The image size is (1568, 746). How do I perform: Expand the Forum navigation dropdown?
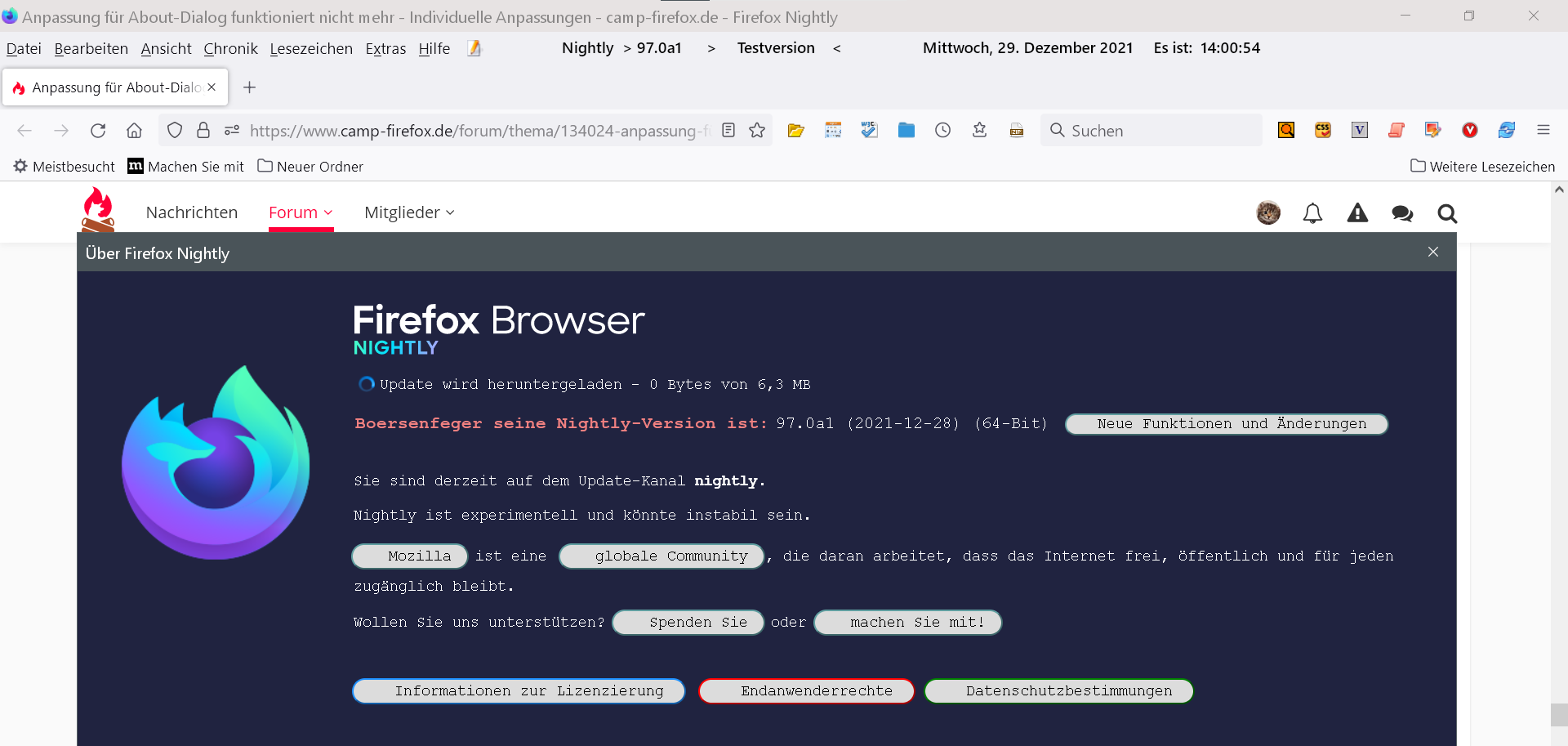pos(301,212)
